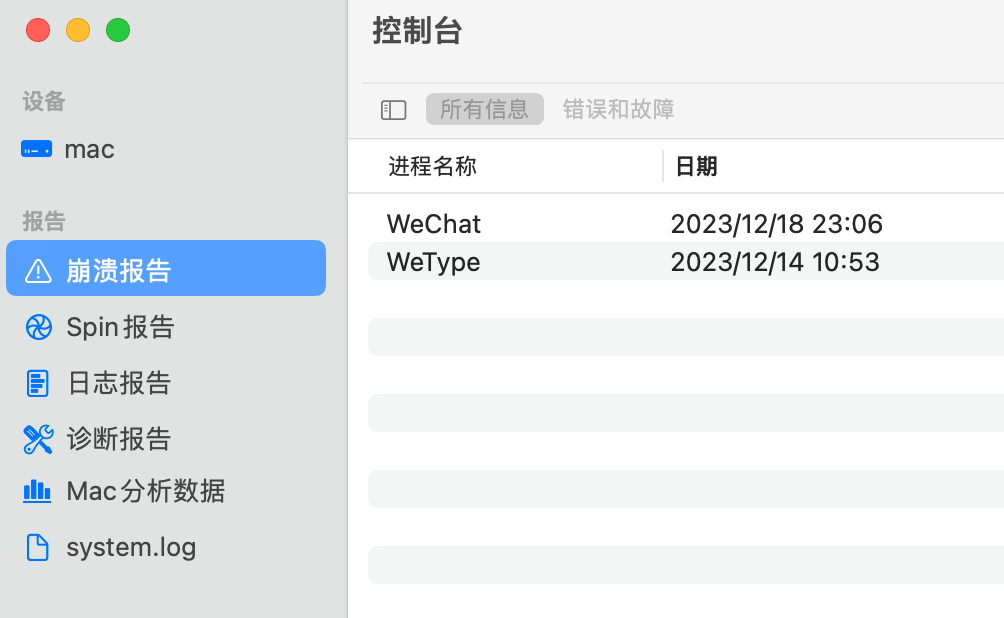Switch filter to 错误和故障

tap(618, 109)
